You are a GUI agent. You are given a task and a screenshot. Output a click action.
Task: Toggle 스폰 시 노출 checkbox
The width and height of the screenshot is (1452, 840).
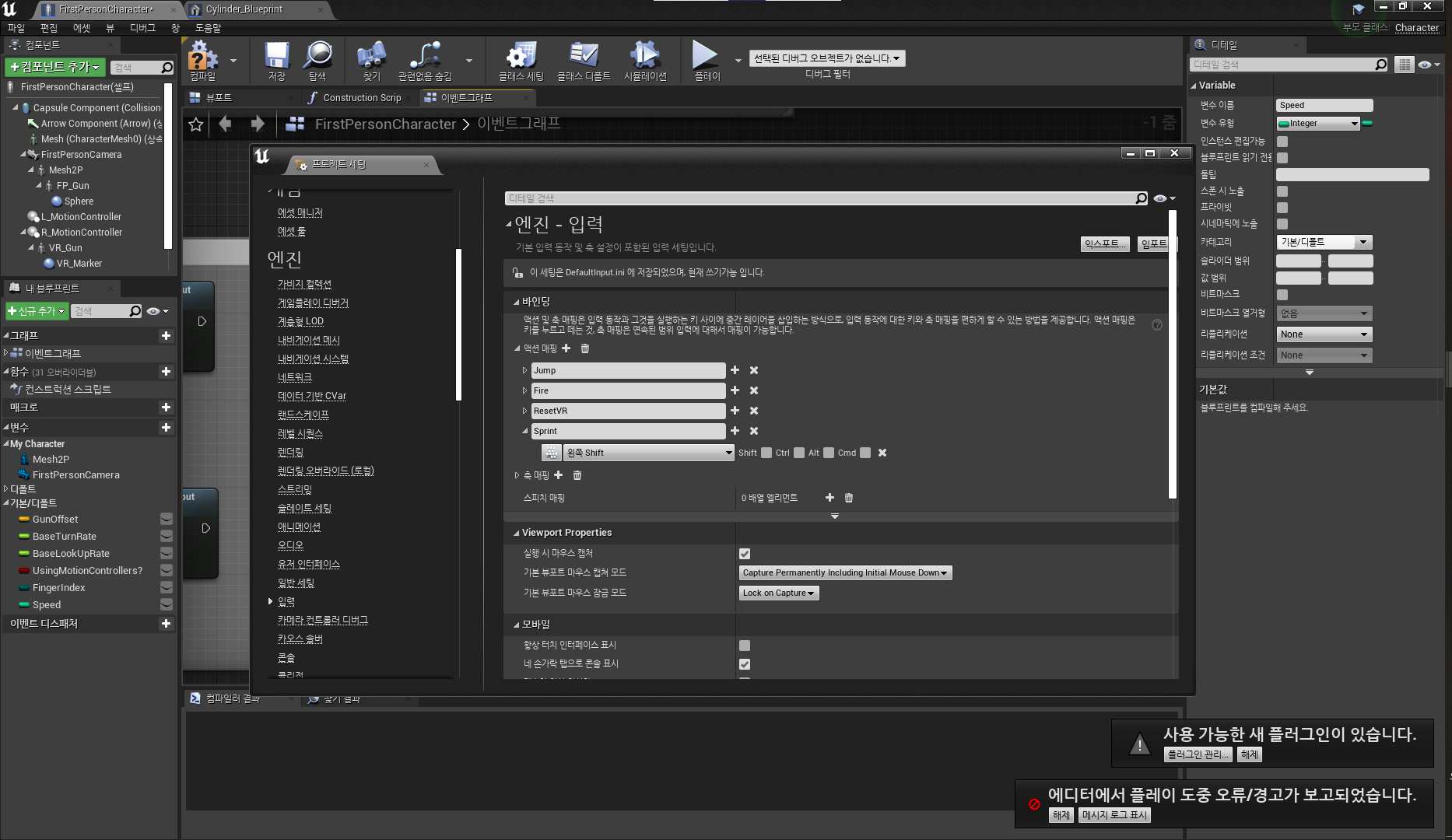(x=1282, y=191)
